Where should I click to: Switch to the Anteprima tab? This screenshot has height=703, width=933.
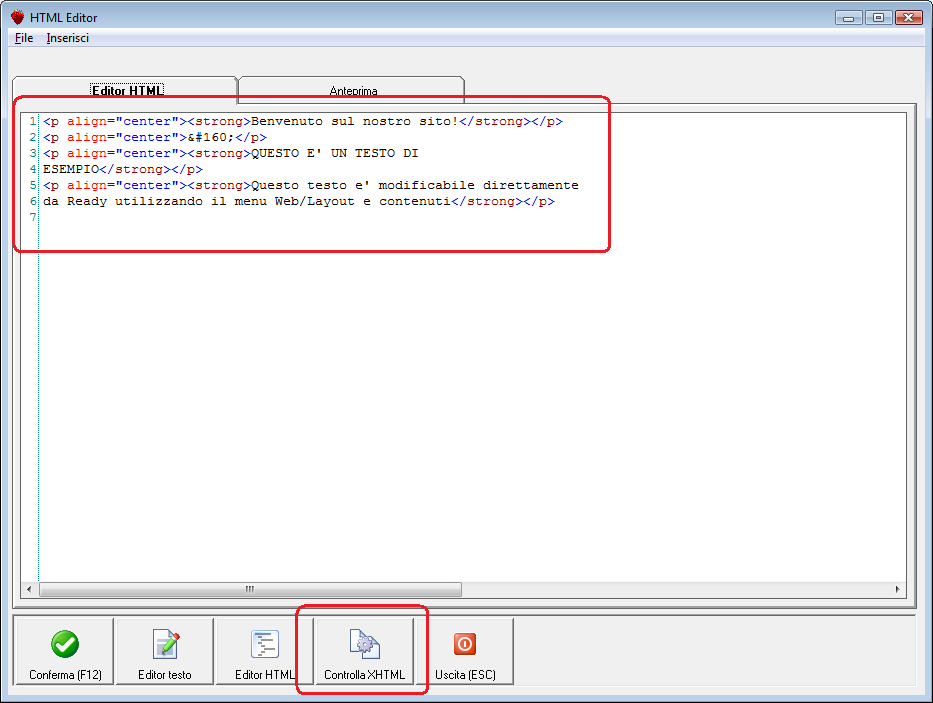(352, 90)
